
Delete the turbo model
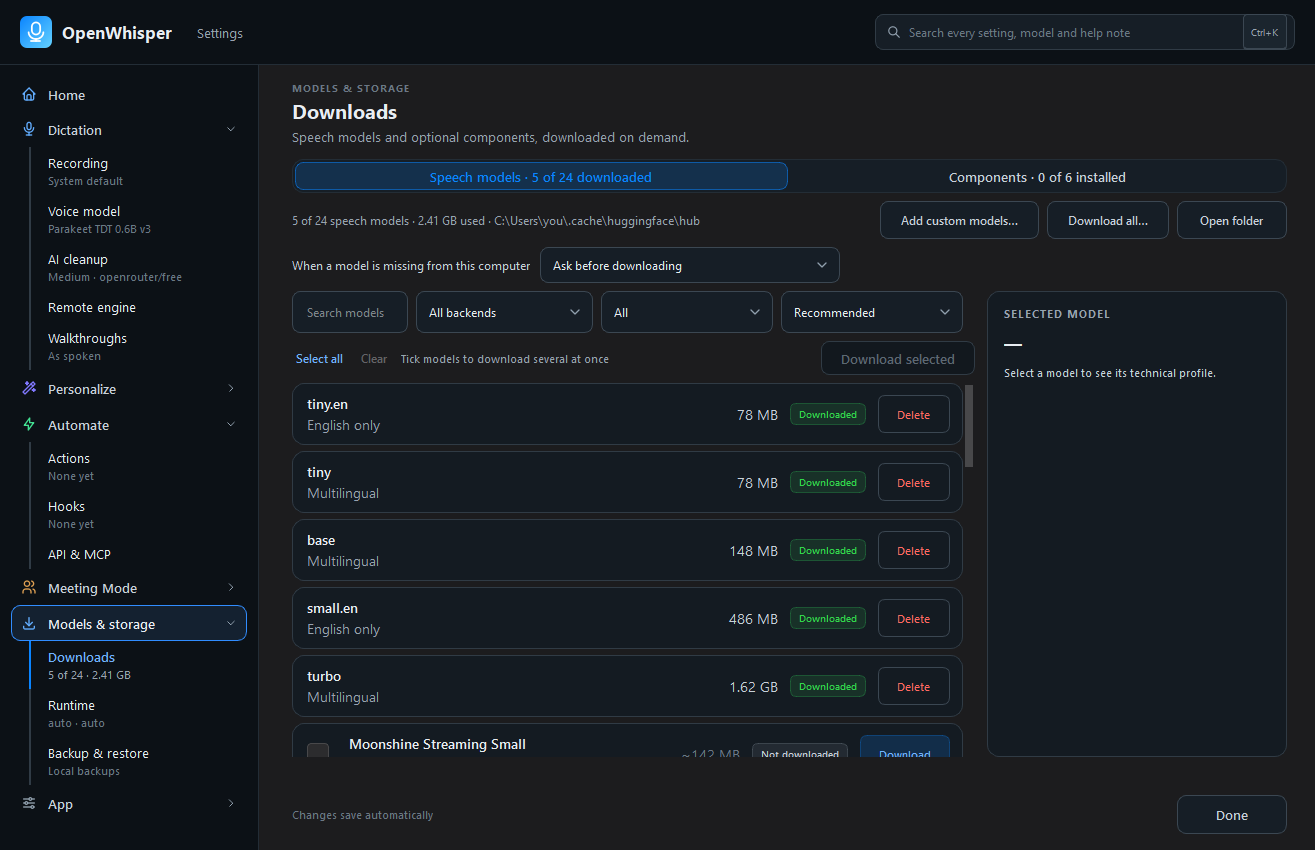click(x=913, y=687)
